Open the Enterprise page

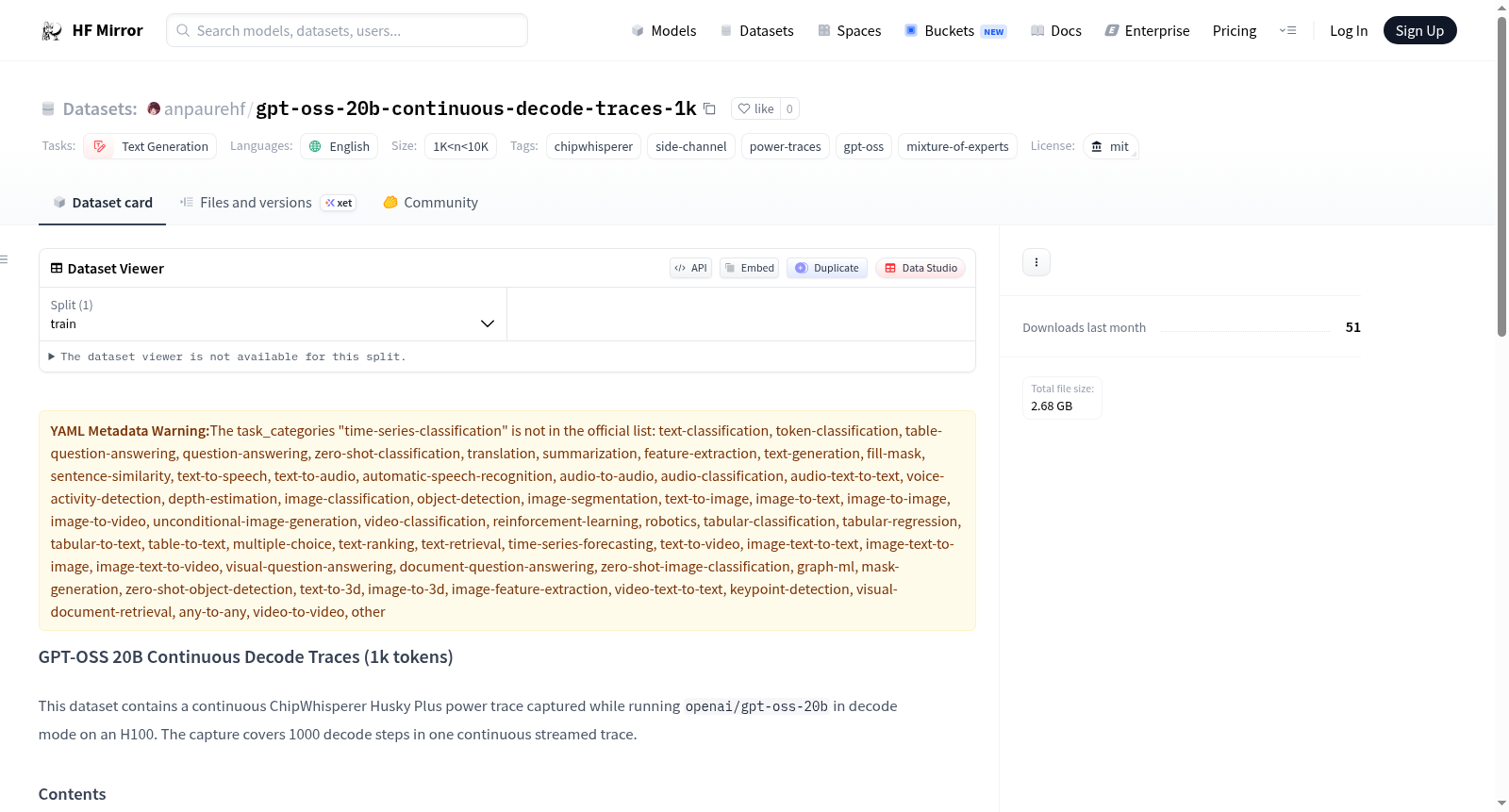tap(1148, 31)
